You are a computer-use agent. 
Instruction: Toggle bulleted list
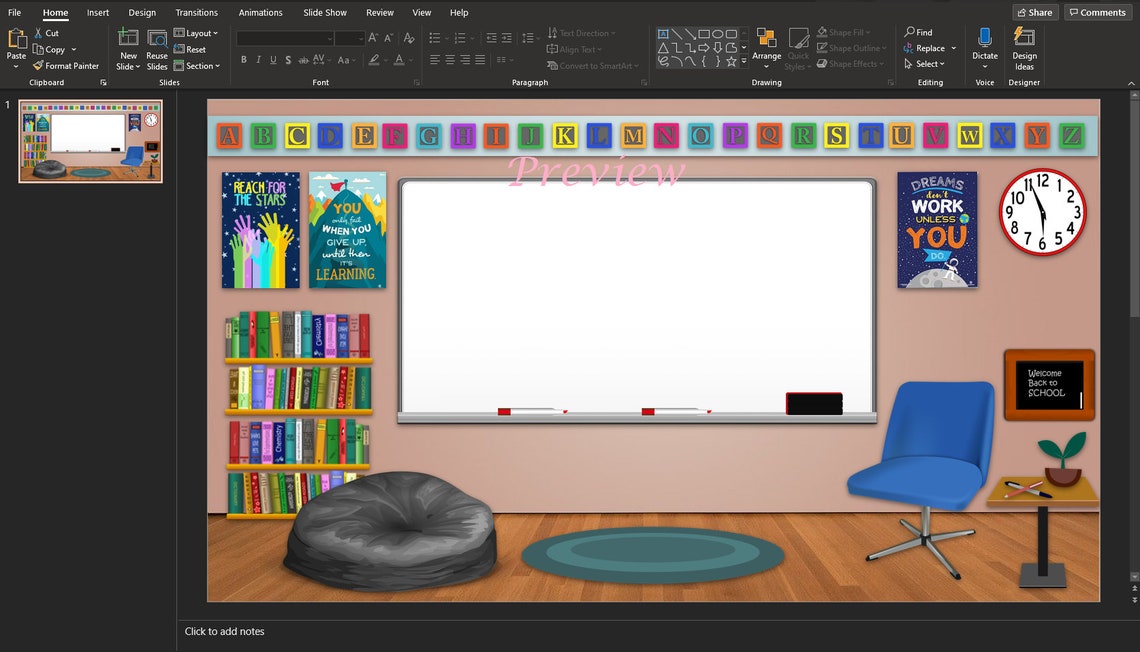tap(435, 38)
